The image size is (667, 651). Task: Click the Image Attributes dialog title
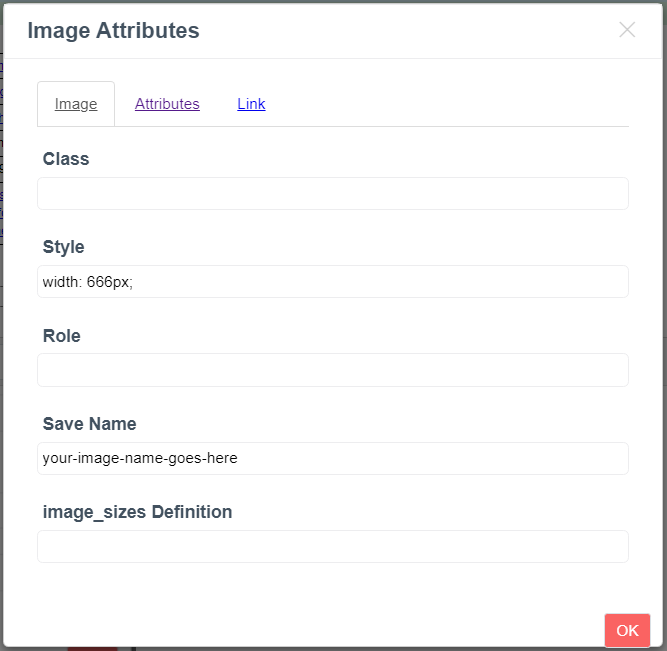[113, 31]
